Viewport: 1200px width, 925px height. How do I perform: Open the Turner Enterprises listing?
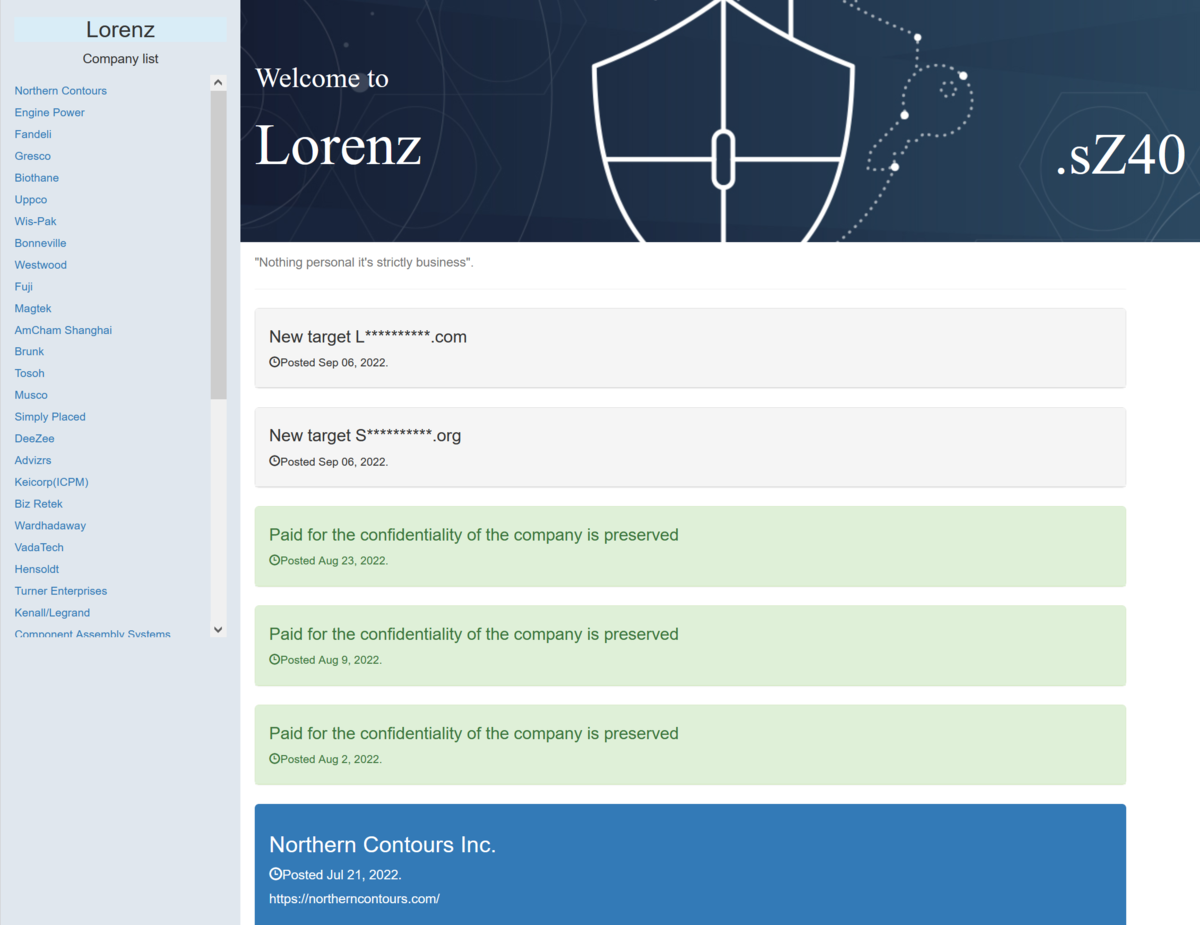(61, 590)
